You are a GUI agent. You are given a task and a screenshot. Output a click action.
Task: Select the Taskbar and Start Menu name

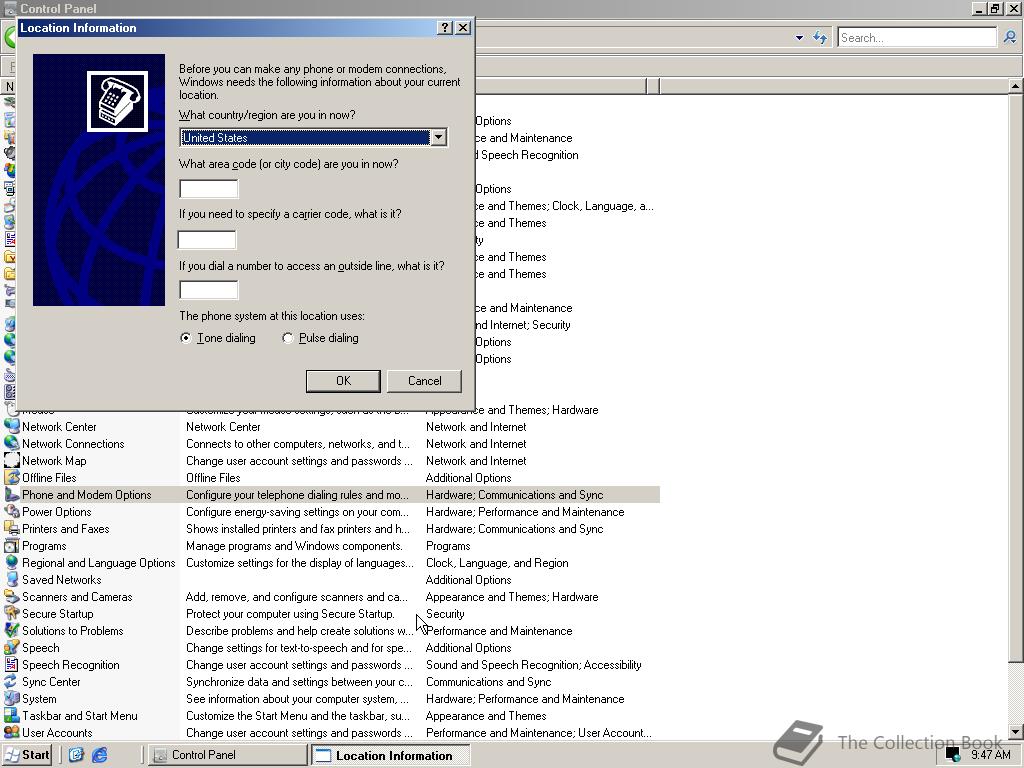point(80,715)
